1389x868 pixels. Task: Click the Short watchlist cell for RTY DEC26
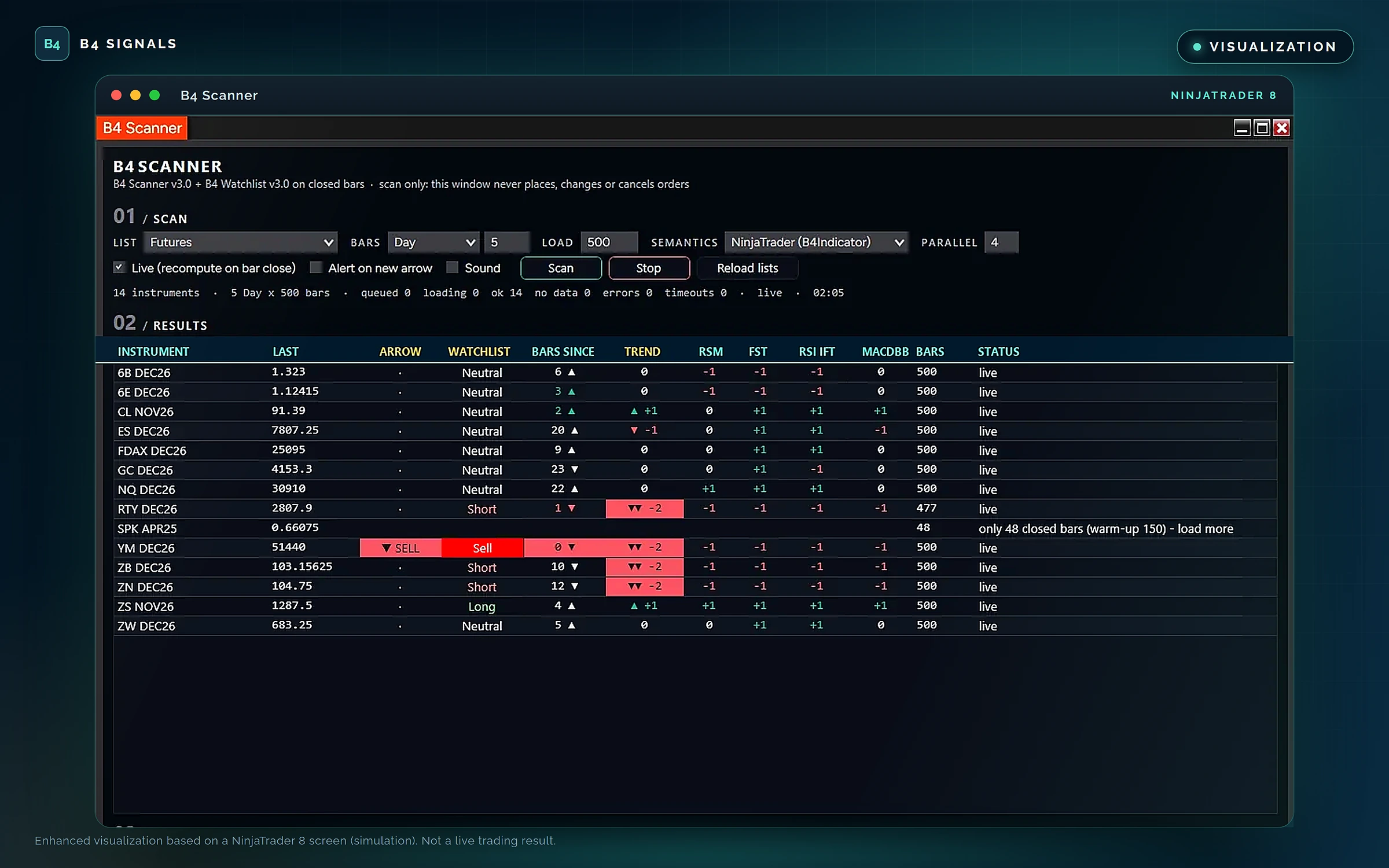[482, 509]
